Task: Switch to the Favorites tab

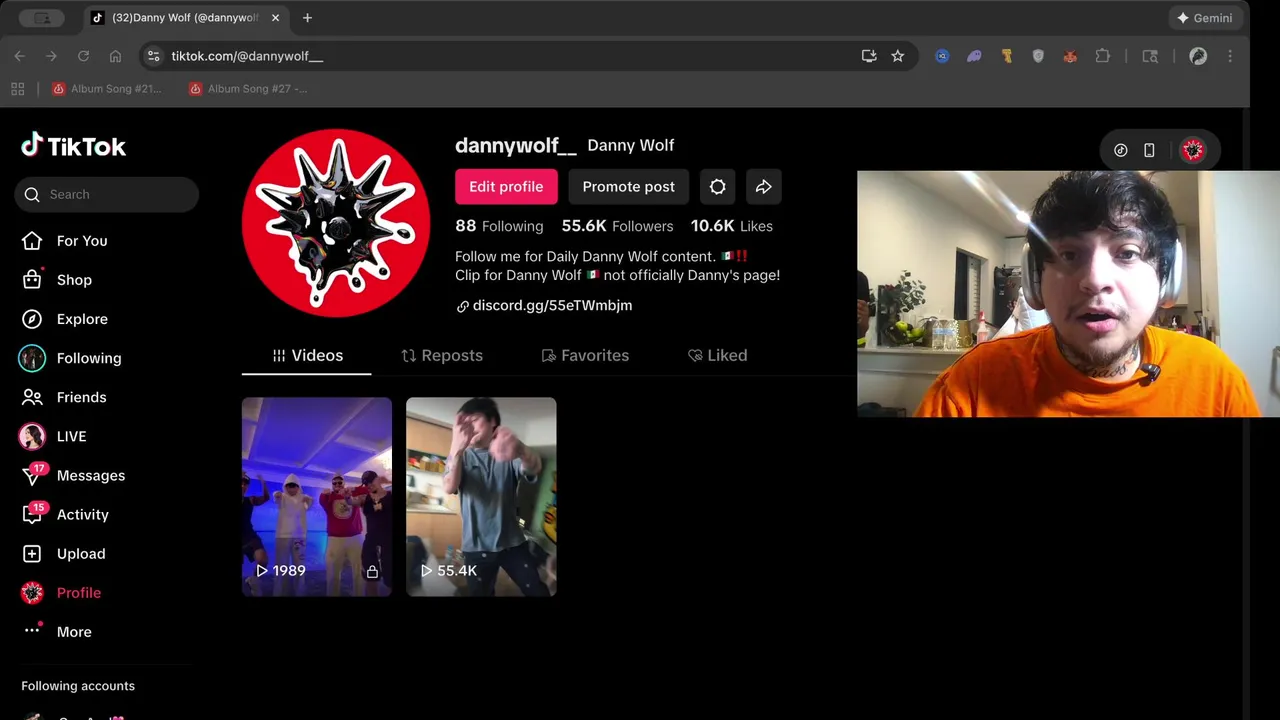Action: pos(585,356)
